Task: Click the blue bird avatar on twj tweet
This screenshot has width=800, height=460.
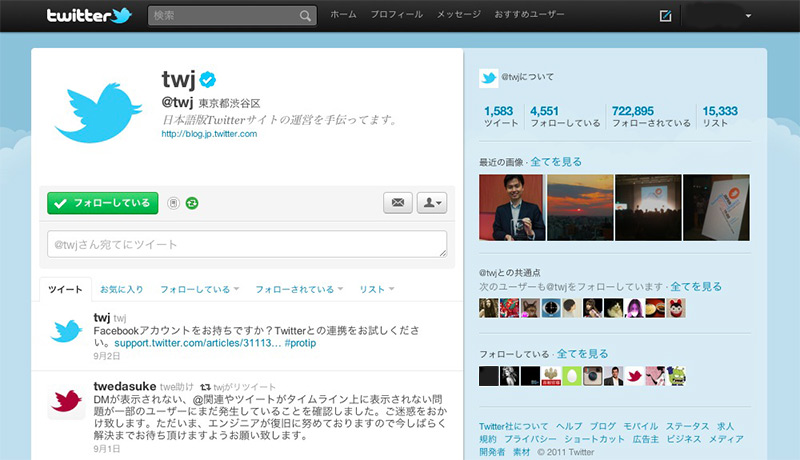Action: [x=66, y=331]
